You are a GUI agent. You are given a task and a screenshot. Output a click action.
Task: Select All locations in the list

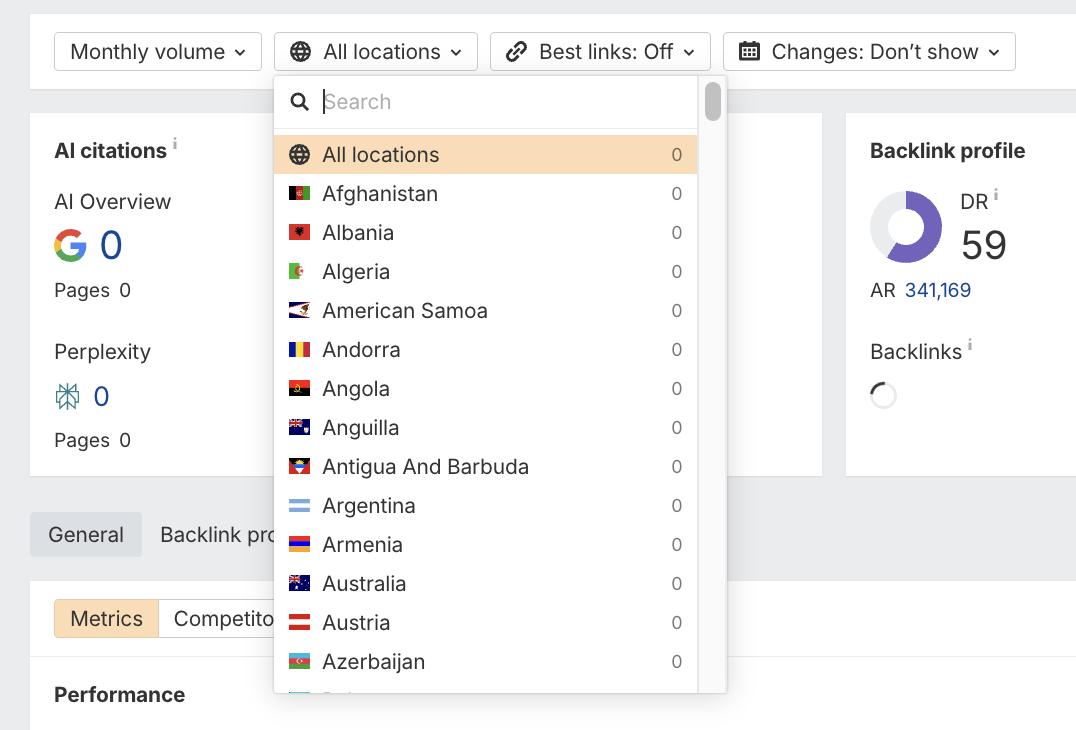[485, 154]
